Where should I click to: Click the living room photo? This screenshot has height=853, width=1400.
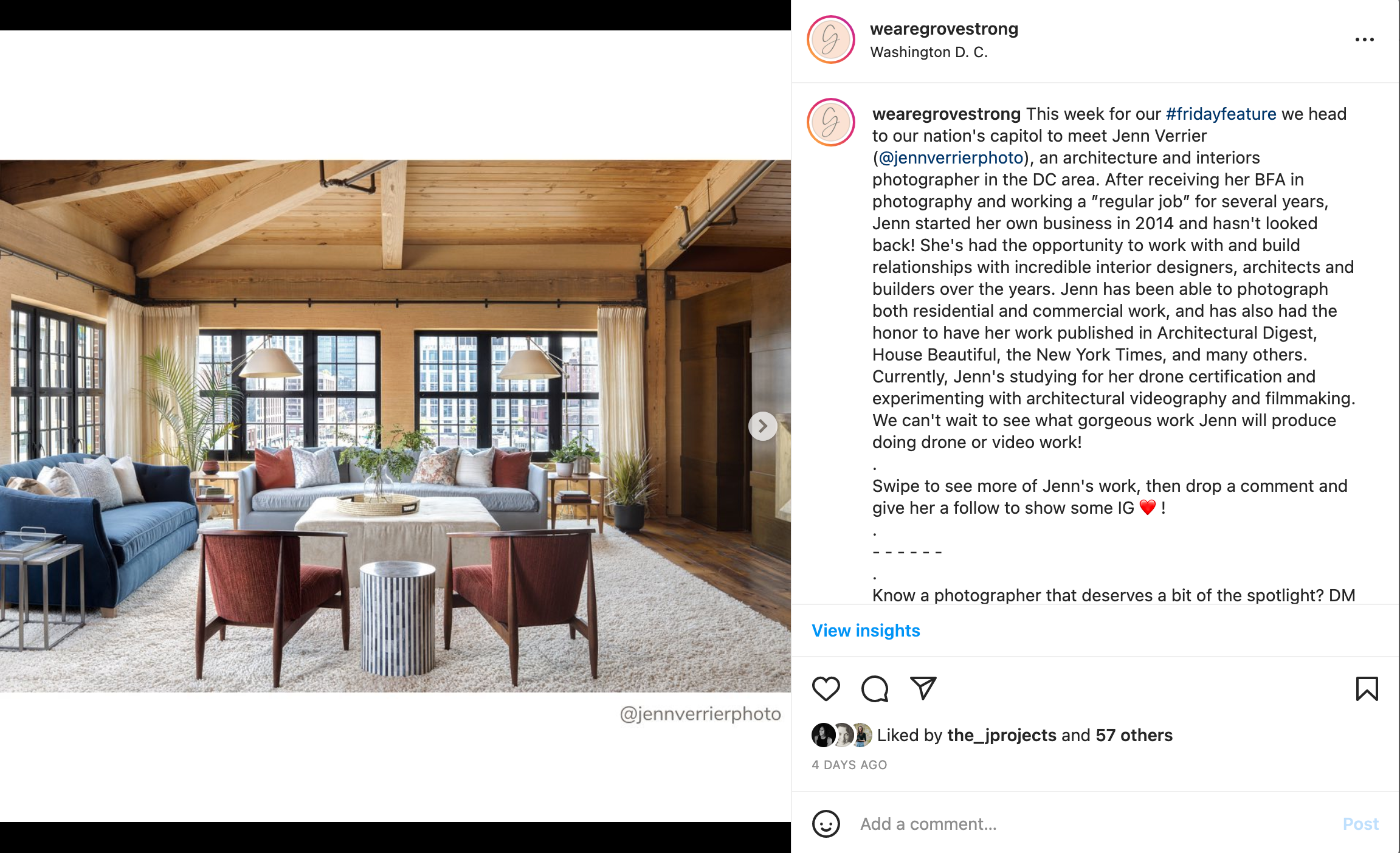coord(395,426)
